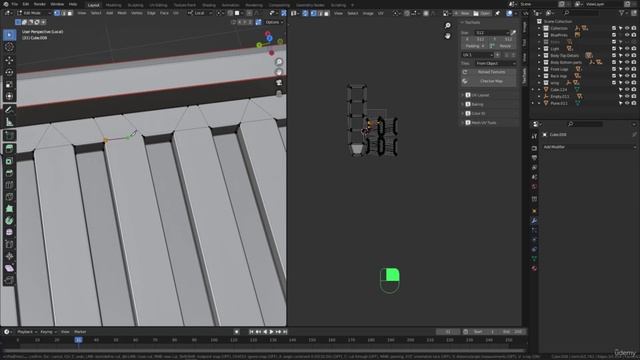Viewport: 640px width, 360px height.
Task: Toggle viewport visibility of Light collection
Action: (627, 49)
